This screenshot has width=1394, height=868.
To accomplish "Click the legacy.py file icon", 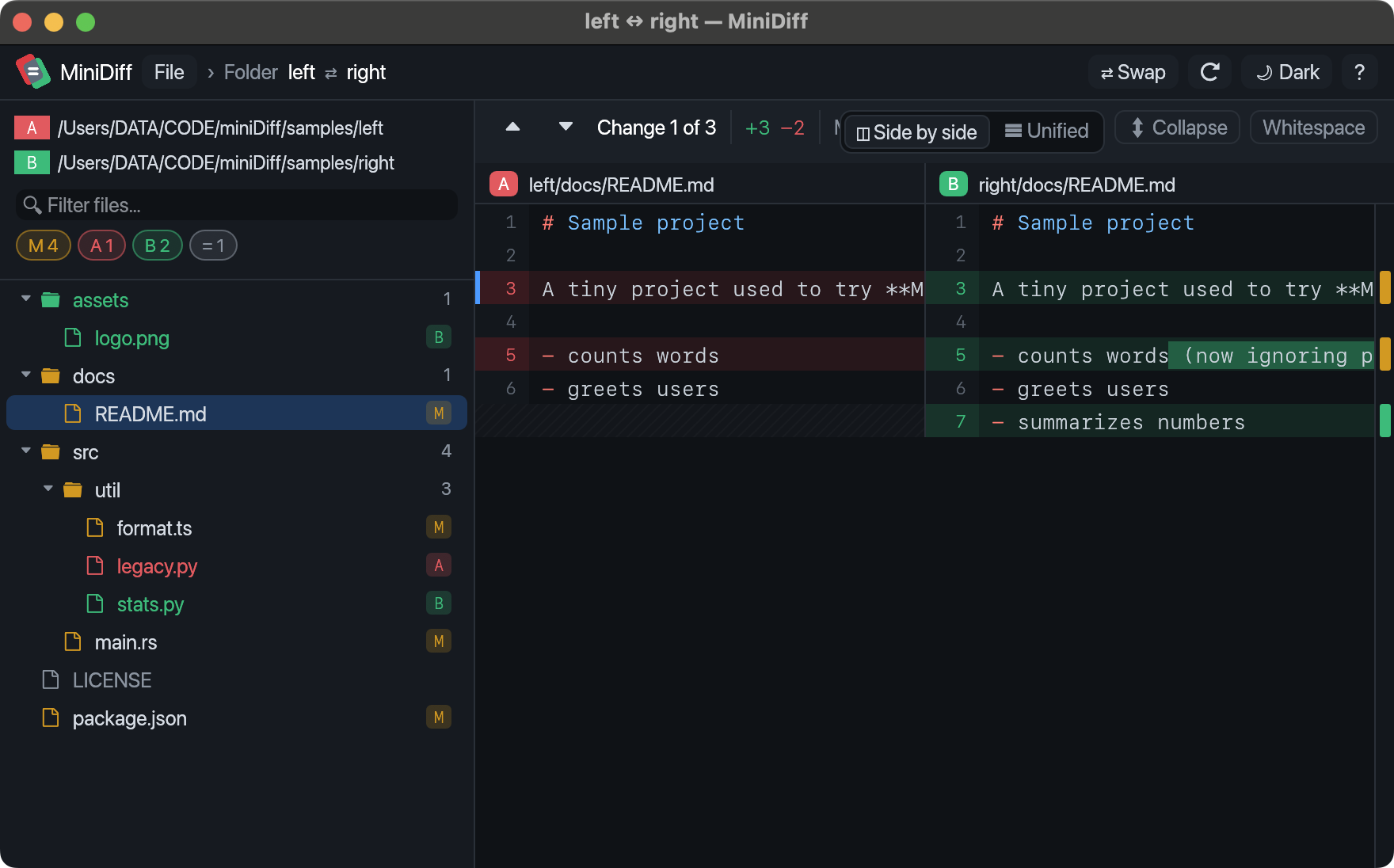I will point(95,565).
